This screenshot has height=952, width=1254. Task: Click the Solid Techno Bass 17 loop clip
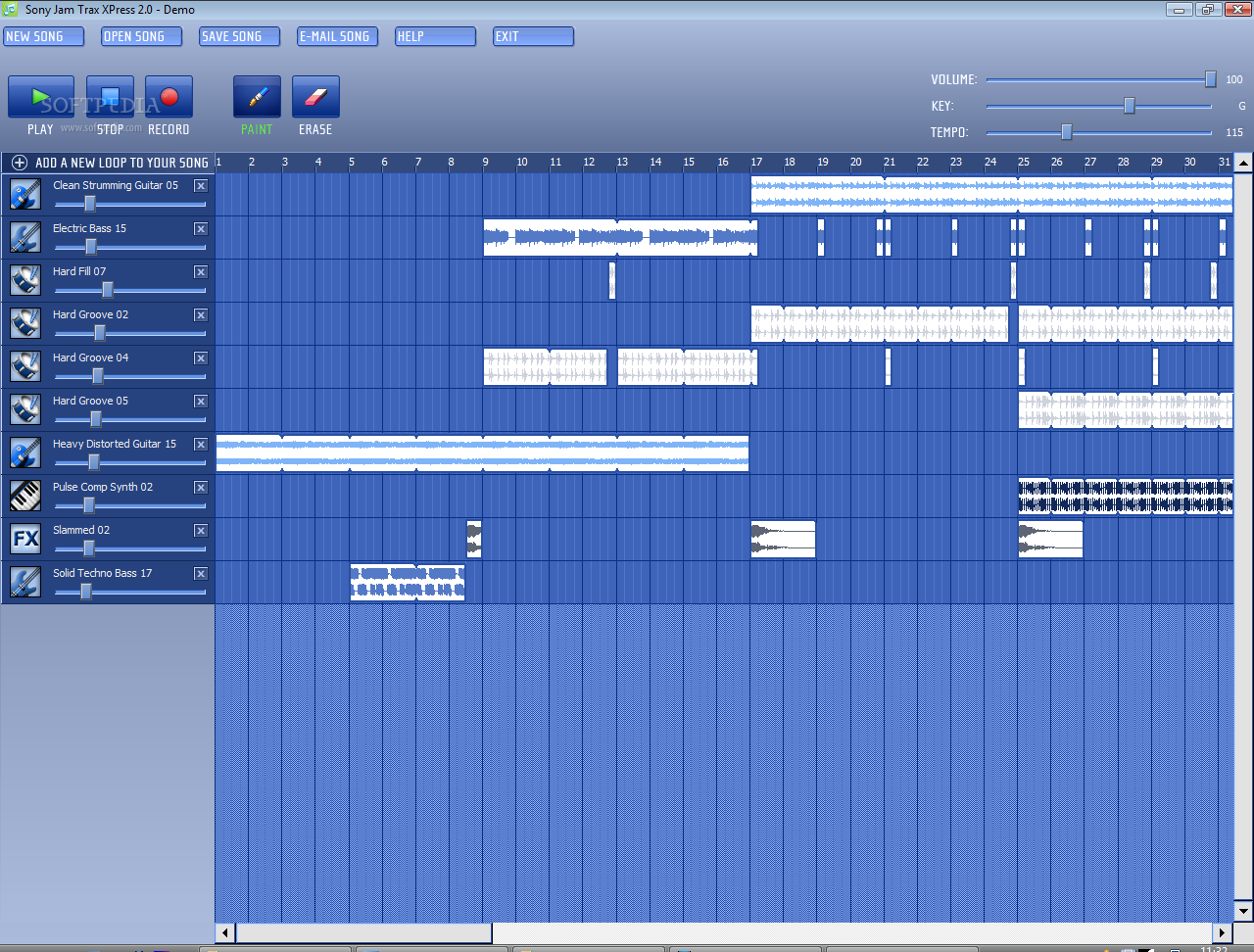click(408, 583)
